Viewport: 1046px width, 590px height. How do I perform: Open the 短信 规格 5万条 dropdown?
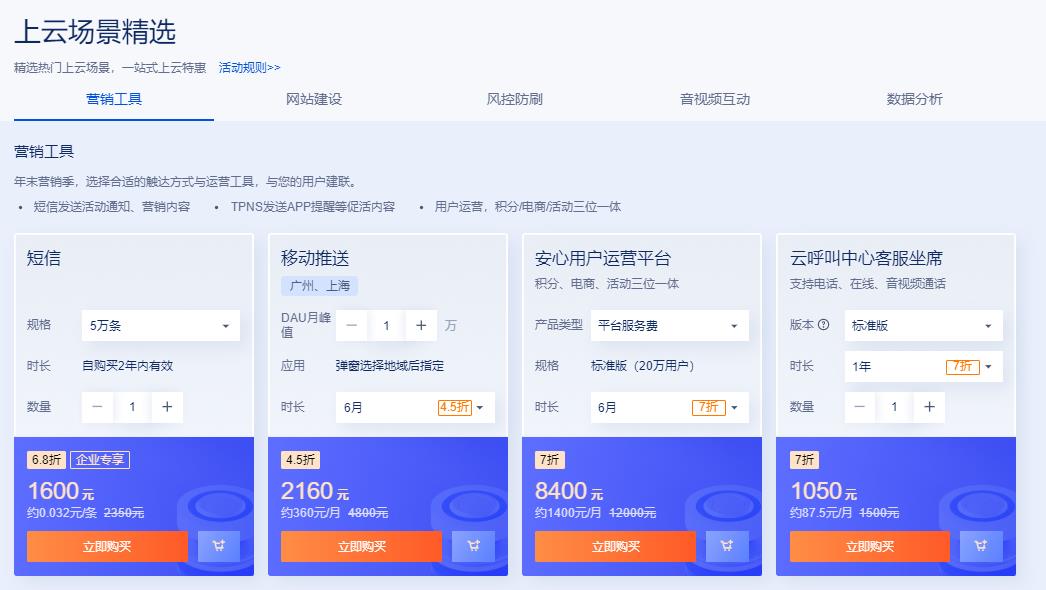pyautogui.click(x=161, y=326)
